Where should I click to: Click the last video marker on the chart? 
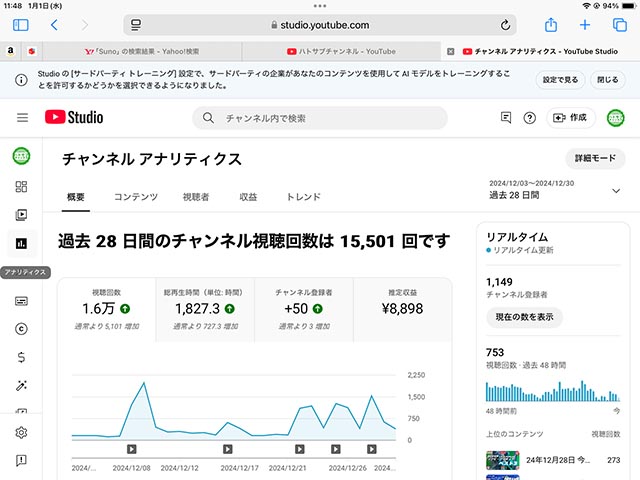coord(371,449)
